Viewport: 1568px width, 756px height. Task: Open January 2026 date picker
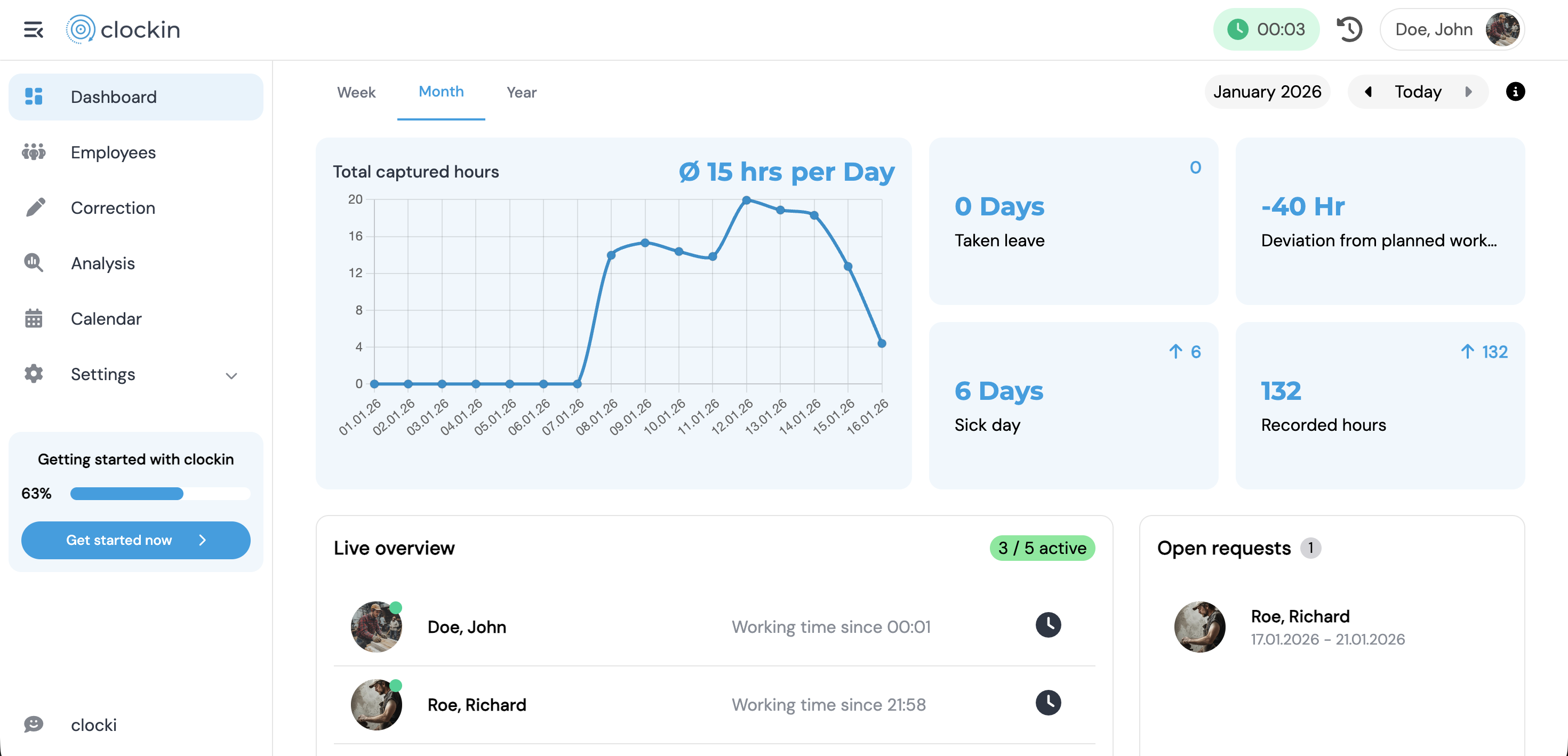tap(1267, 92)
